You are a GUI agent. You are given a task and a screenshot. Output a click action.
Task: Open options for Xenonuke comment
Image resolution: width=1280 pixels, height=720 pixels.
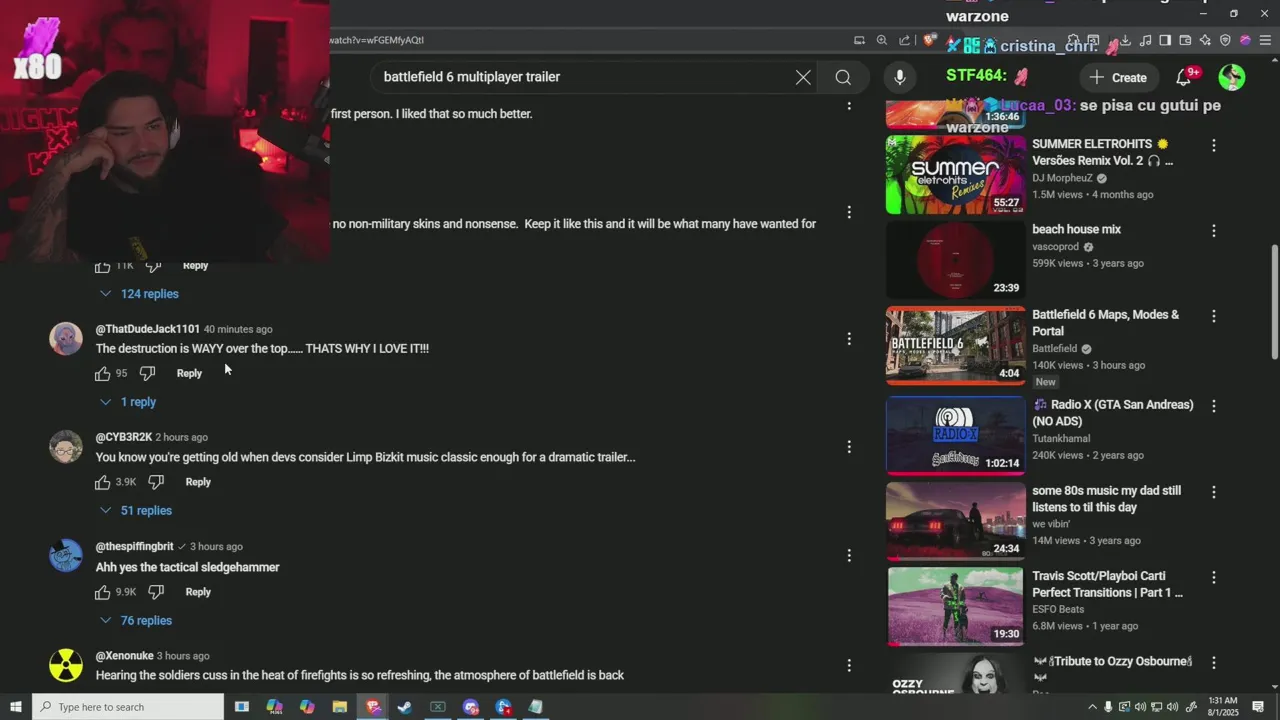pyautogui.click(x=849, y=665)
